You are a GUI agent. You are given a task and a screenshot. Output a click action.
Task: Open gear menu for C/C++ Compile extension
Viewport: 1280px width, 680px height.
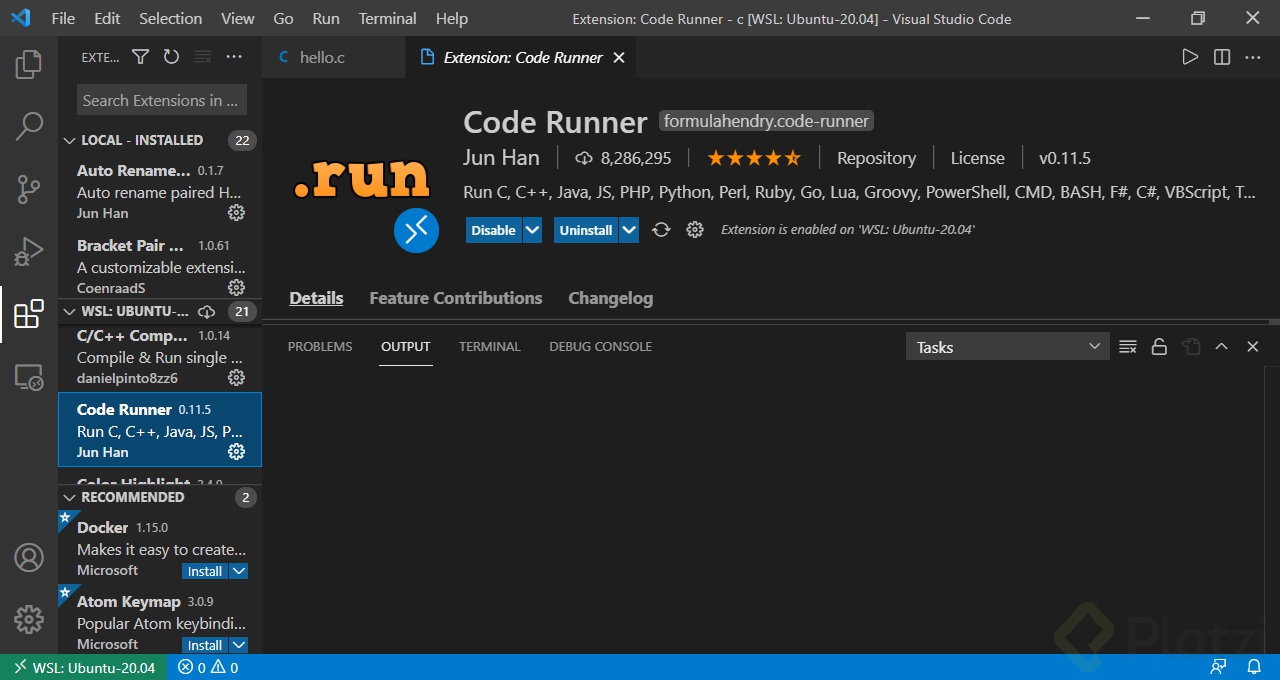236,377
